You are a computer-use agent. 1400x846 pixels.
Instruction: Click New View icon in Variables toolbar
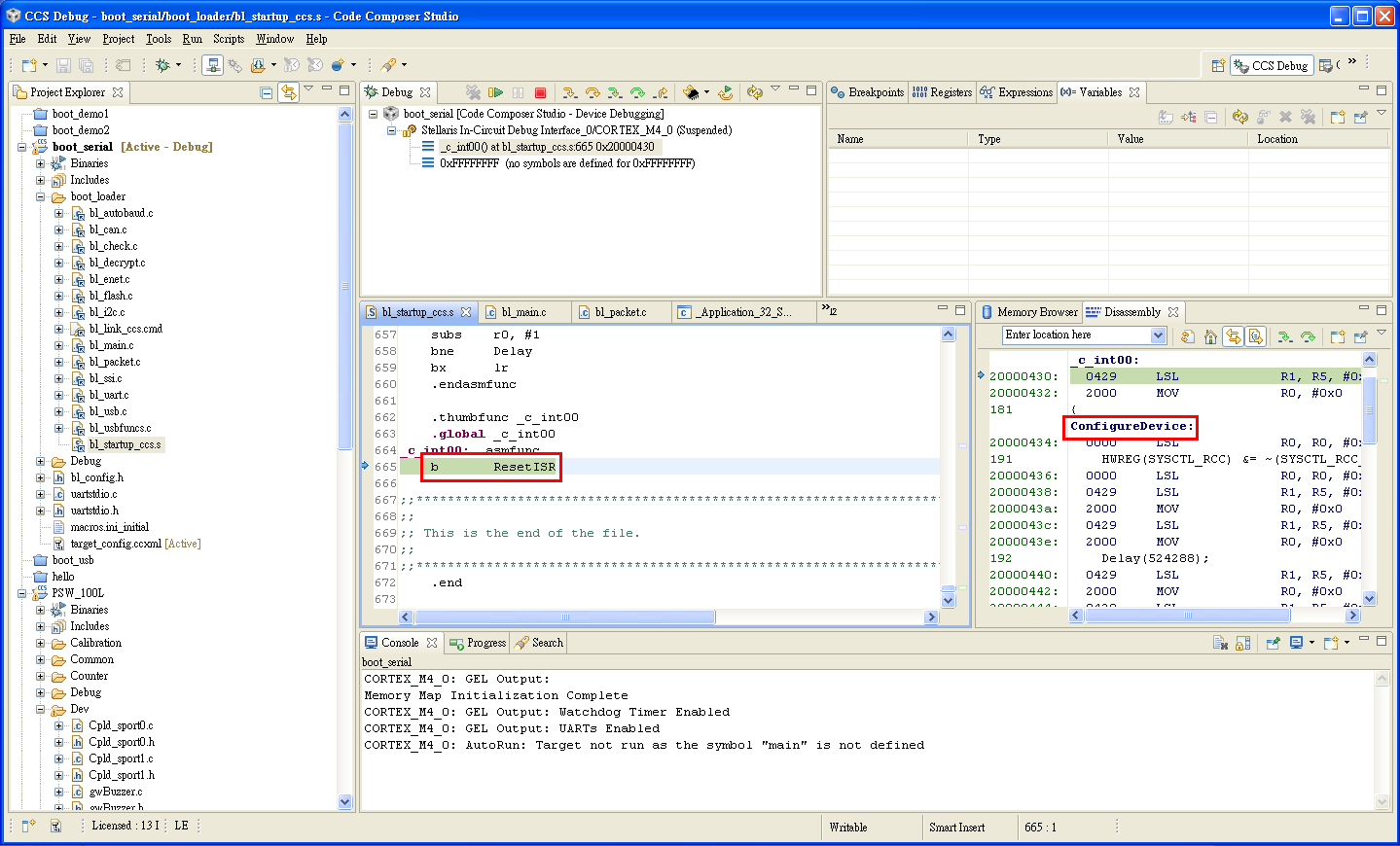coord(1338,117)
